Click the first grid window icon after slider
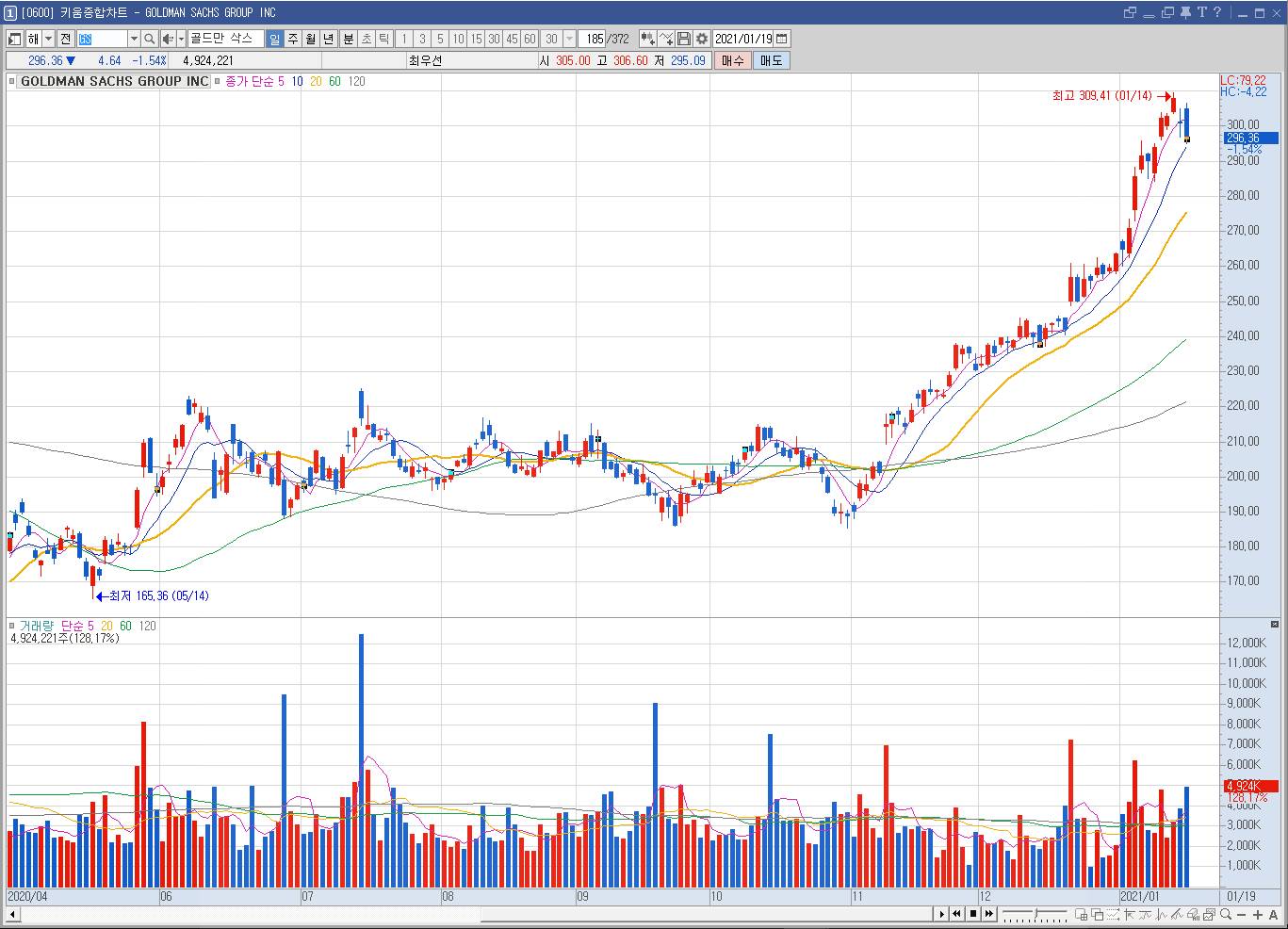This screenshot has width=1288, height=929. tap(1081, 915)
